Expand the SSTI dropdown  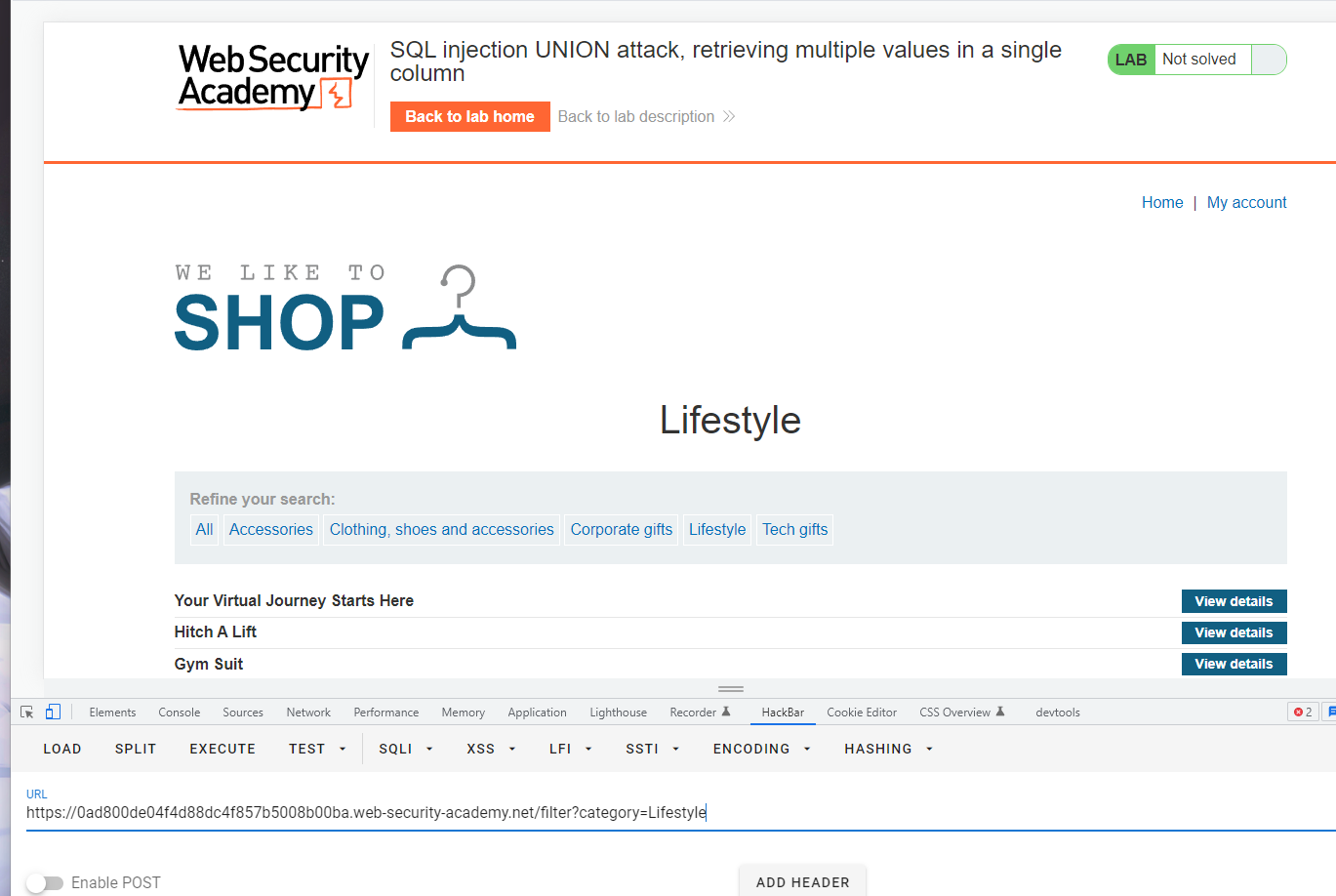tap(652, 749)
